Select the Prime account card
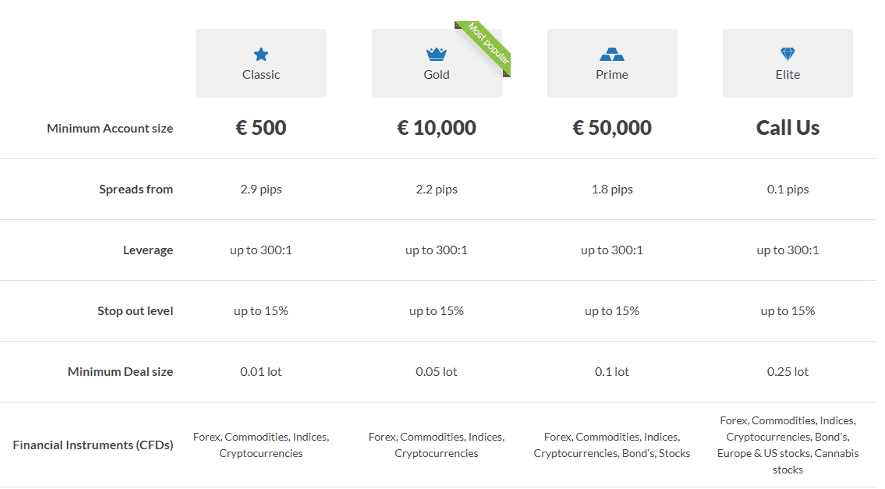Image resolution: width=885 pixels, height=489 pixels. (x=612, y=63)
